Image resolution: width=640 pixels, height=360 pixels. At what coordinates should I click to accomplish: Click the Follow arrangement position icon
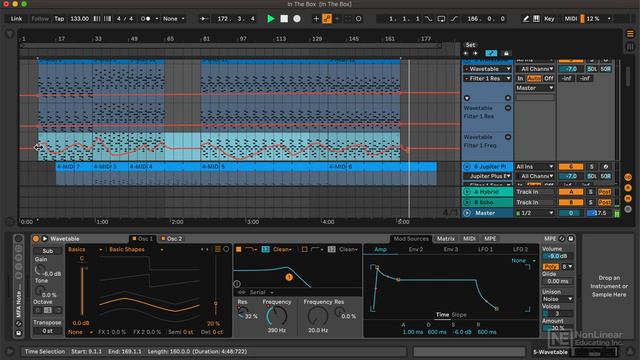click(x=204, y=19)
